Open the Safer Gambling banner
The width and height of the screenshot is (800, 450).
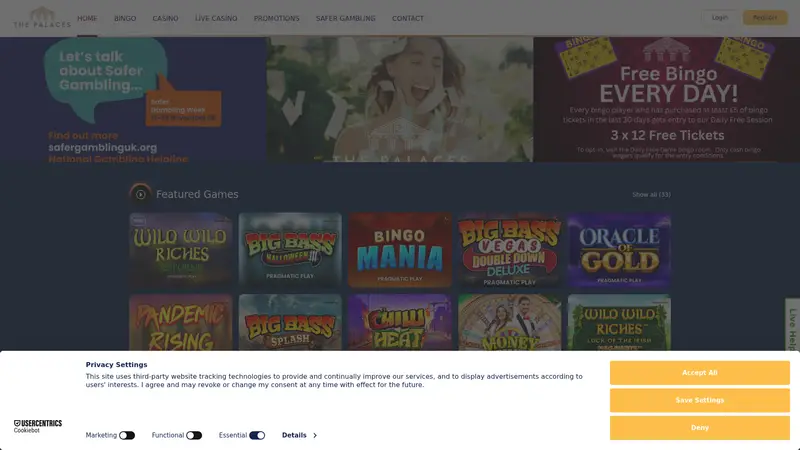click(x=133, y=99)
